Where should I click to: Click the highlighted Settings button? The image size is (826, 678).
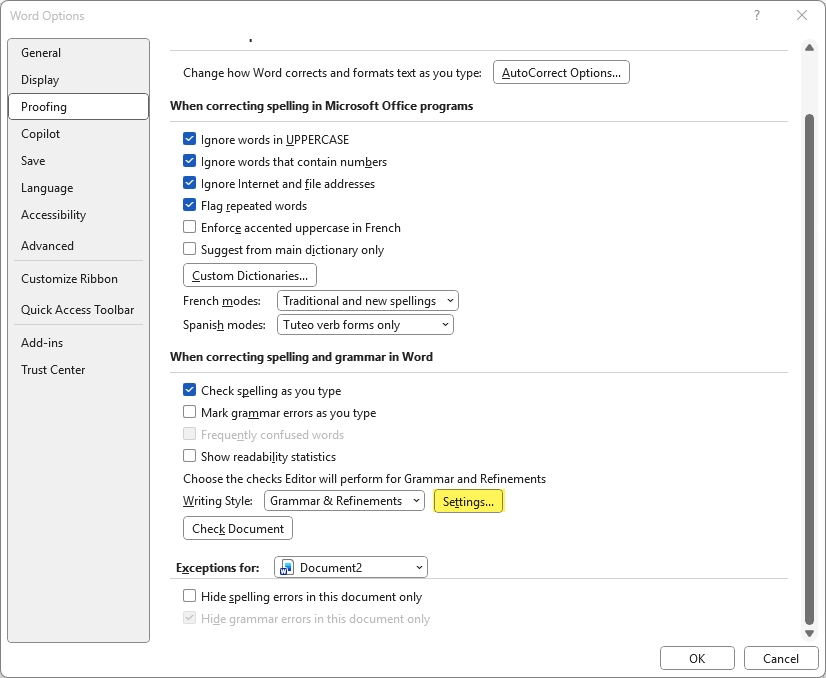tap(468, 500)
